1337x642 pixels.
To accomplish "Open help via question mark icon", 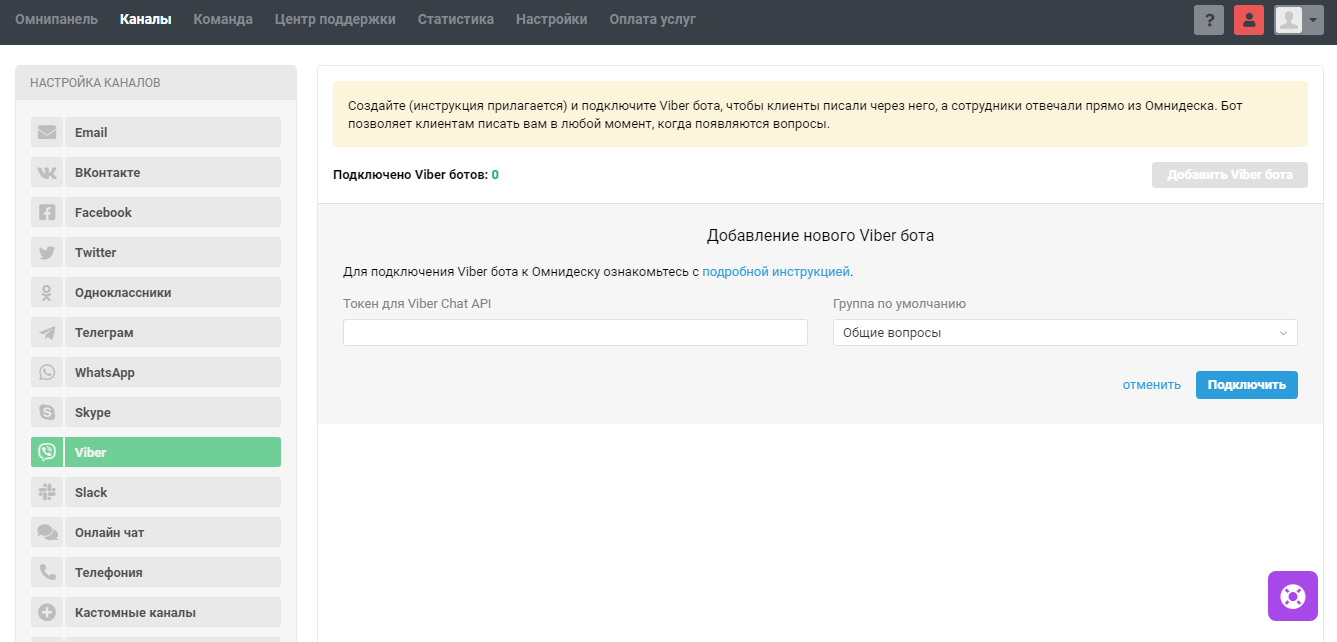I will pyautogui.click(x=1209, y=20).
